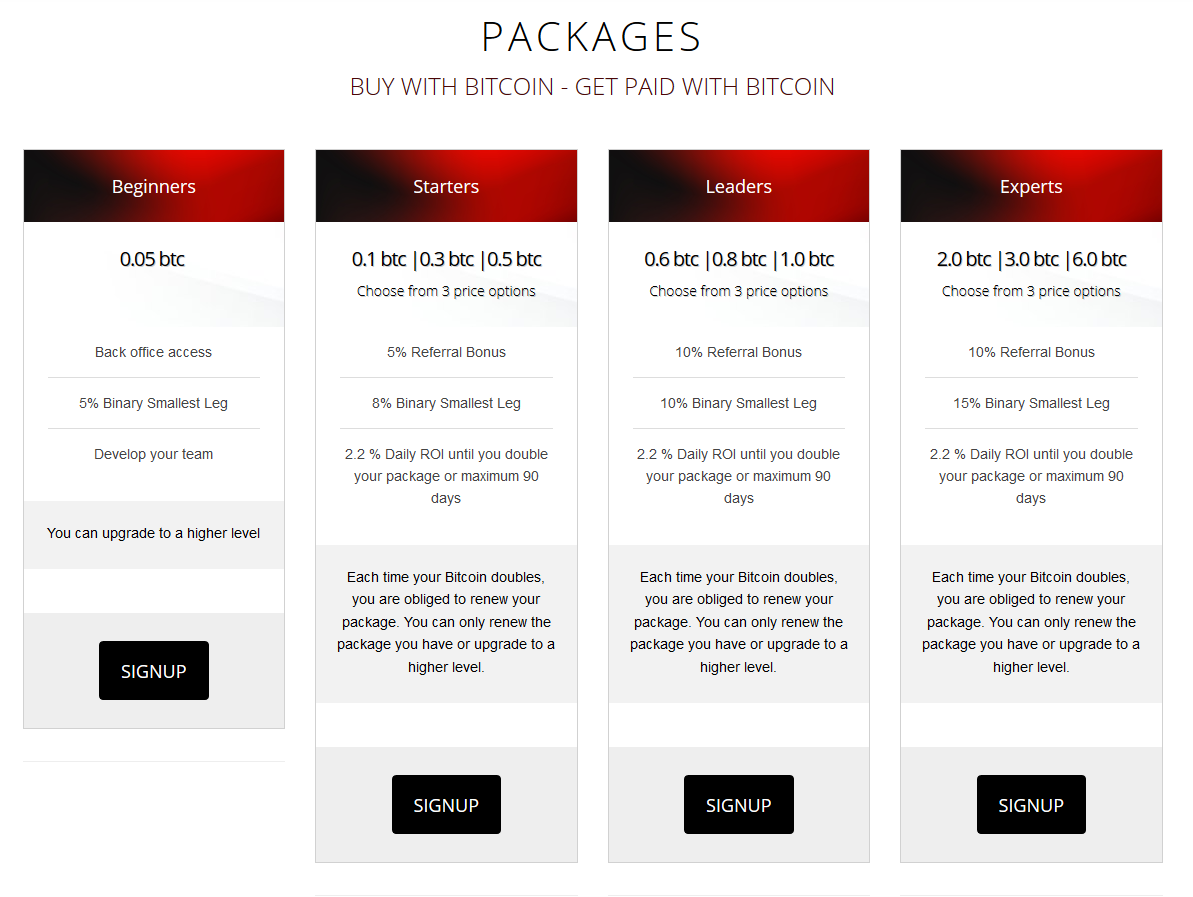The image size is (1193, 897).
Task: Click 'You can upgrade to a higher level'
Action: tap(153, 533)
